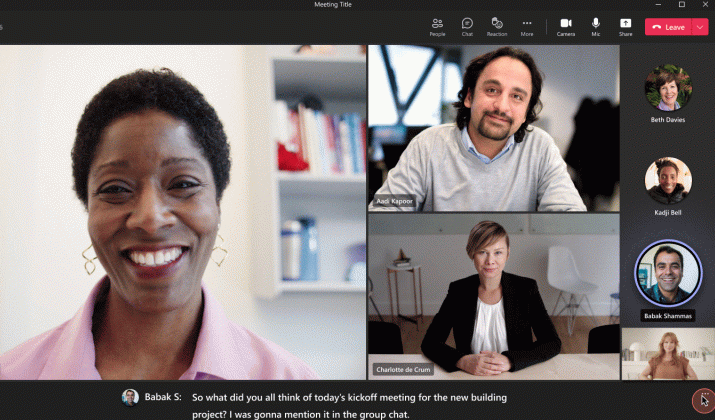Maximize the meeting window
Viewport: 715px width, 420px height.
(682, 5)
